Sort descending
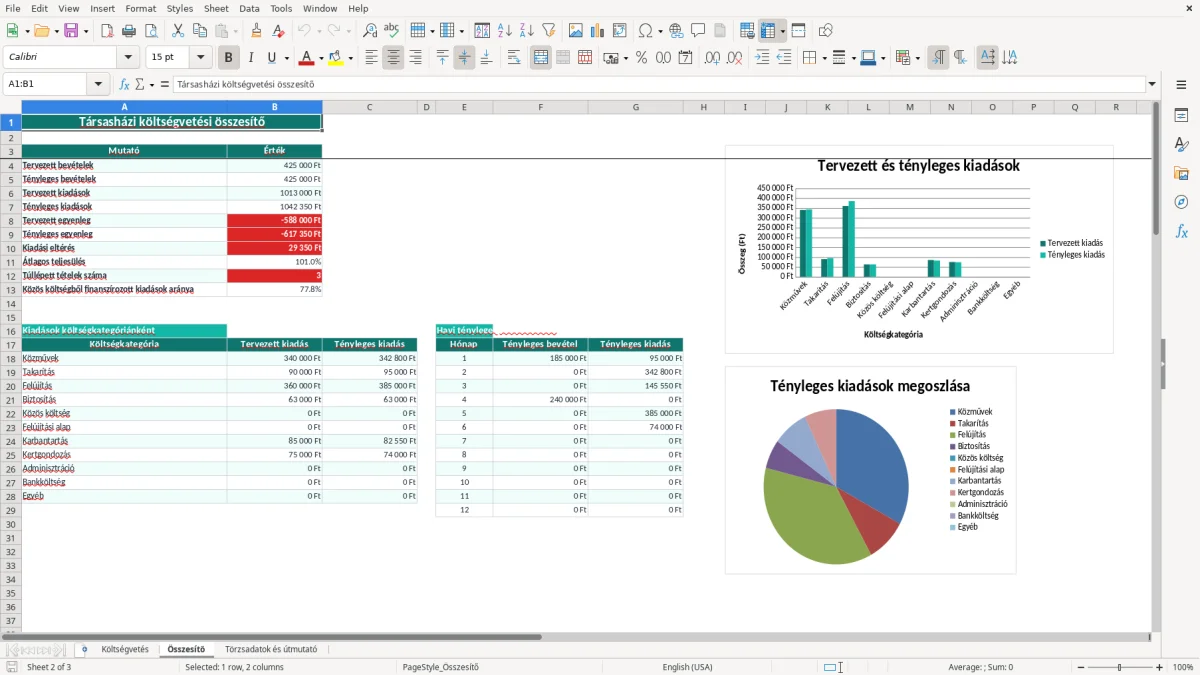 point(526,31)
